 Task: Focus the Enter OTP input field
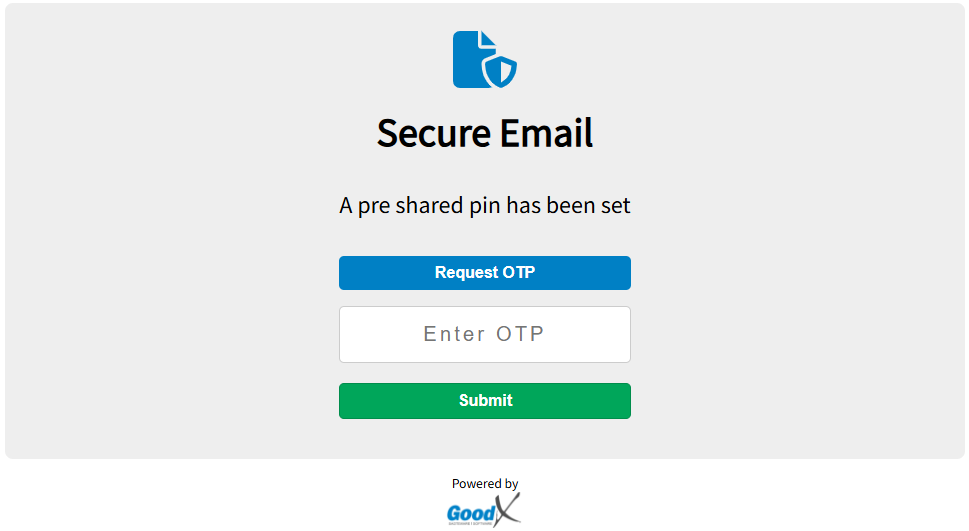click(484, 334)
